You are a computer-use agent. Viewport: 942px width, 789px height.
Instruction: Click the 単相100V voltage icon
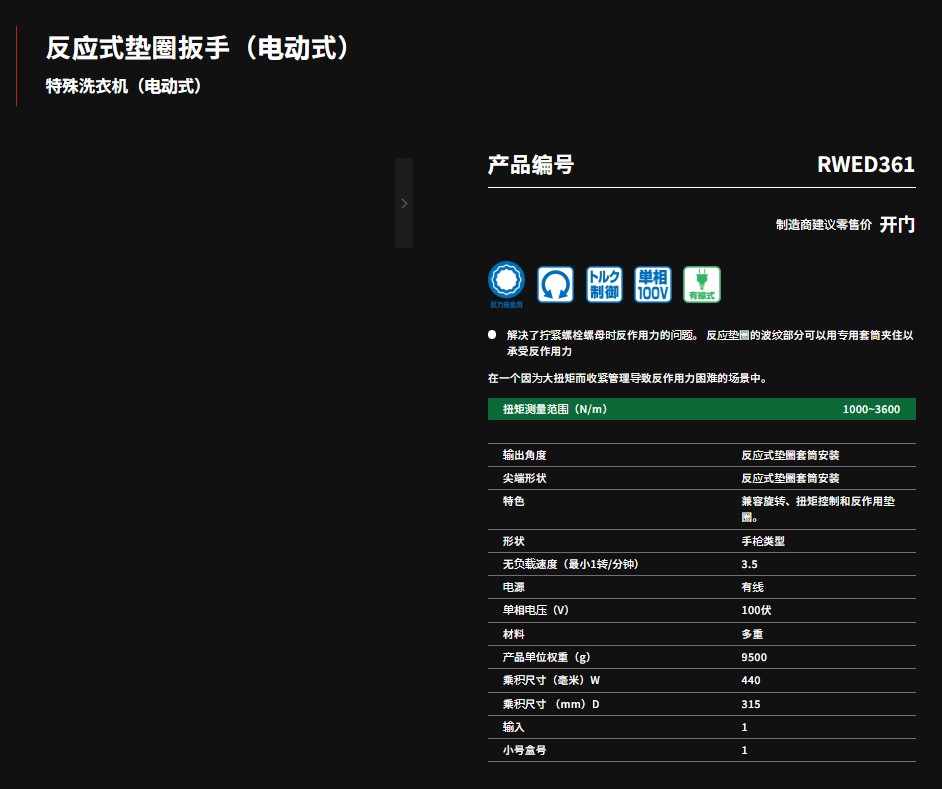(x=653, y=284)
